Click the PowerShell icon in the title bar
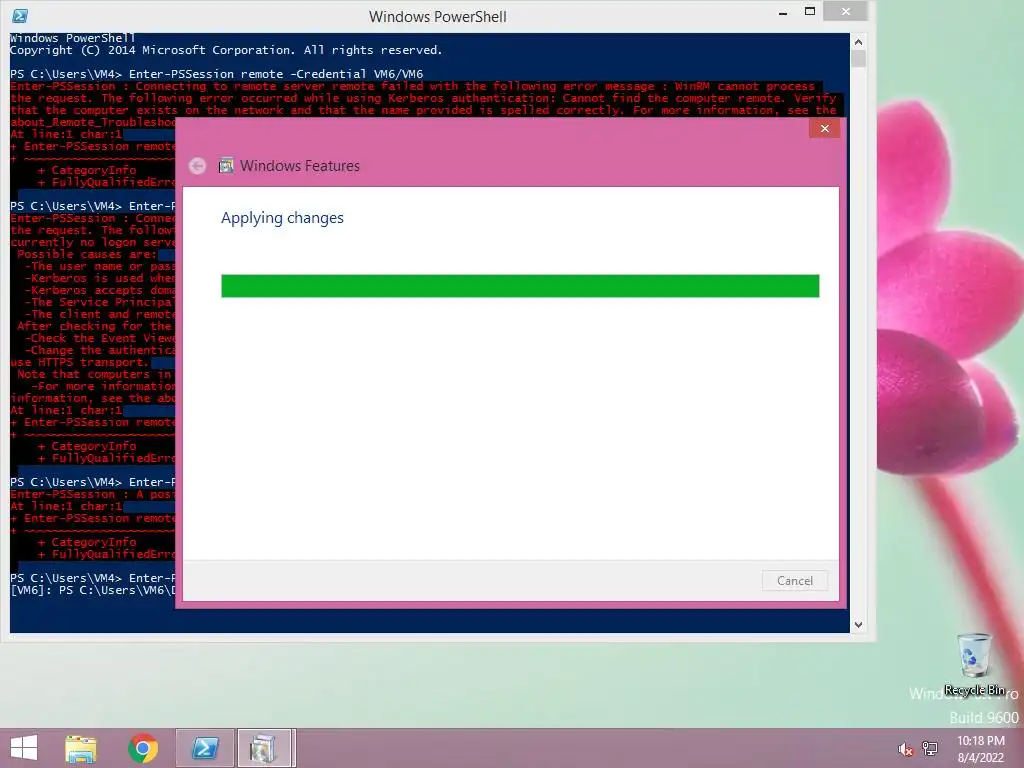1024x768 pixels. 20,16
